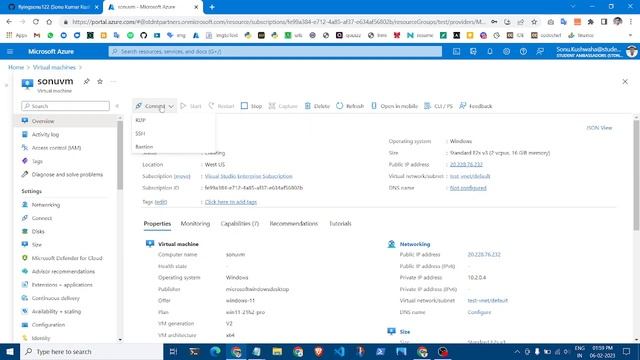The width and height of the screenshot is (640, 360).
Task: Switch to the Recommendations tab
Action: pyautogui.click(x=293, y=224)
